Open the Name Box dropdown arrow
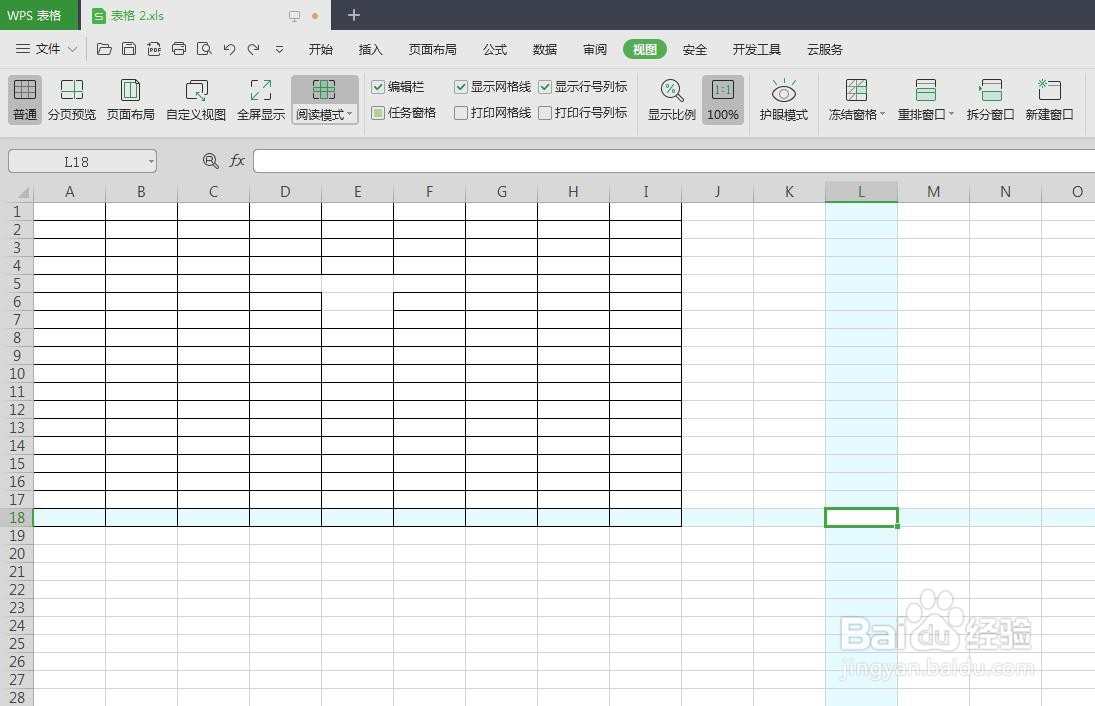Screen dimensions: 1095x706 pos(151,161)
